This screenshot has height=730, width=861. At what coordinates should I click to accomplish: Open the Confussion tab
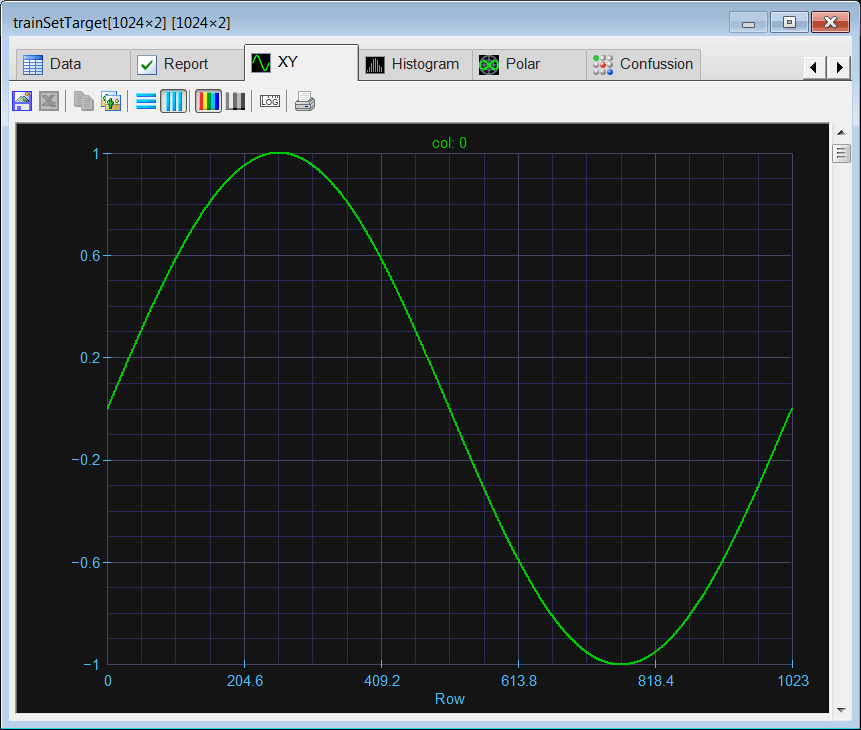click(644, 64)
